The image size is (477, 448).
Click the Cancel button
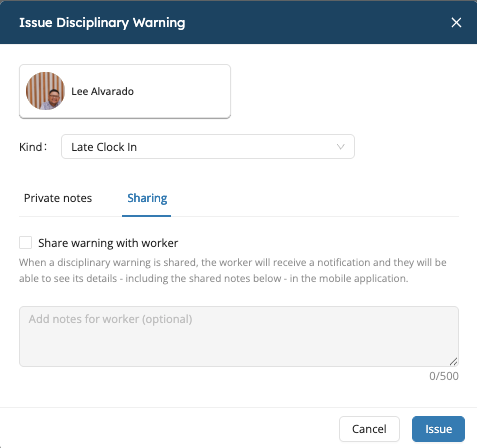pos(369,429)
